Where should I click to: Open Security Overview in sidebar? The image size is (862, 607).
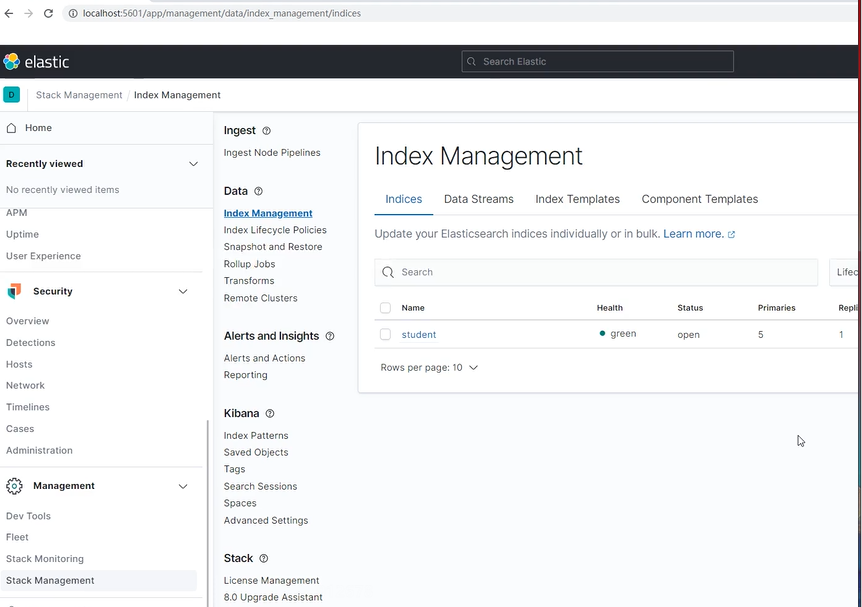[x=27, y=321]
